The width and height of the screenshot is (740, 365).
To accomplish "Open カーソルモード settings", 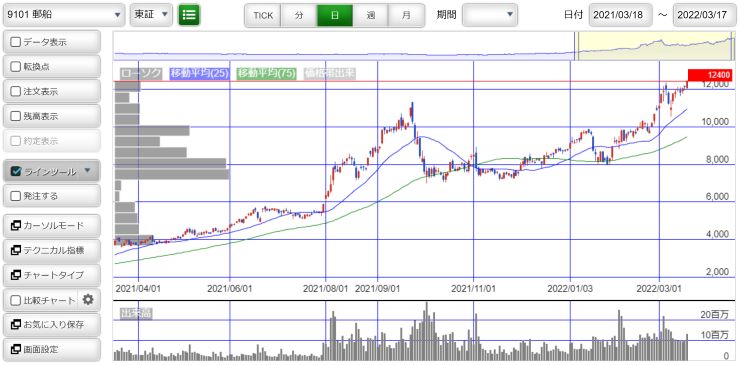I will (52, 226).
